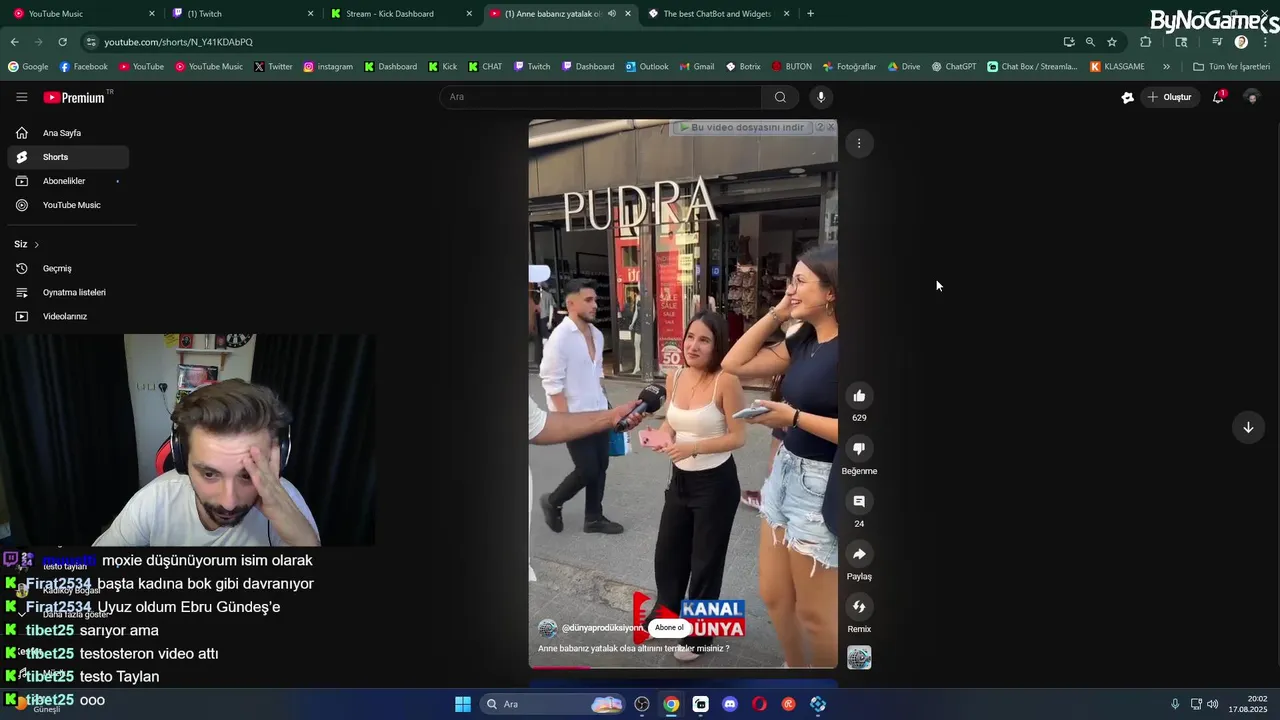
Task: Open the Short's three-dot more menu
Action: click(859, 143)
